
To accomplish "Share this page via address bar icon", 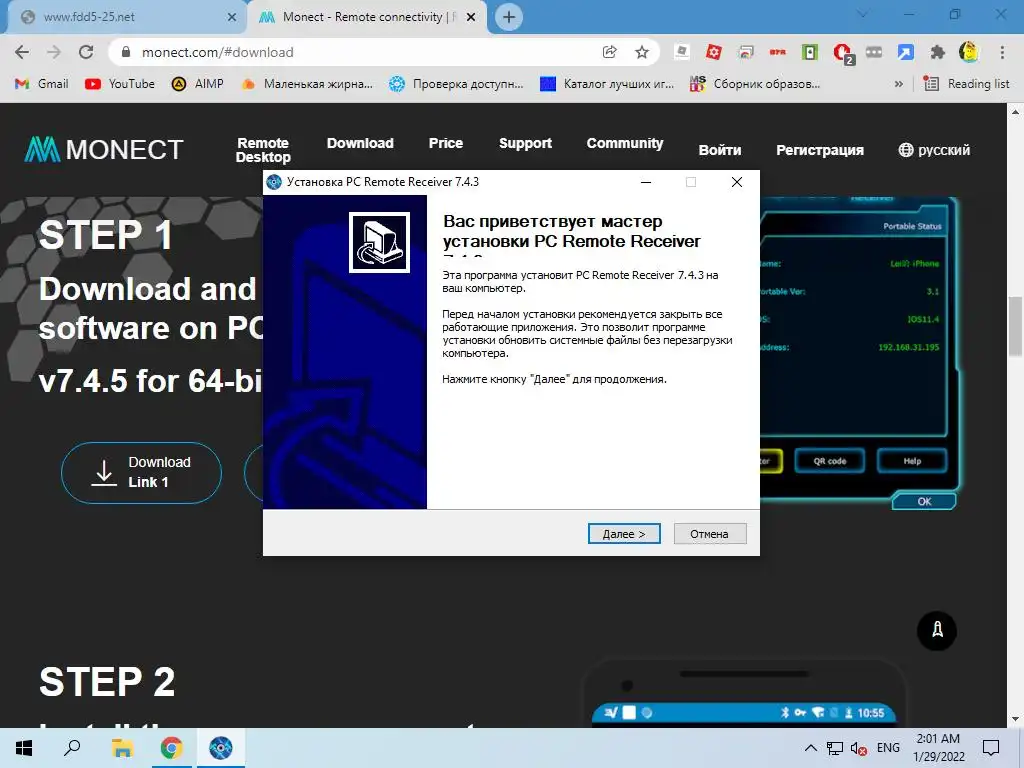I will click(609, 52).
